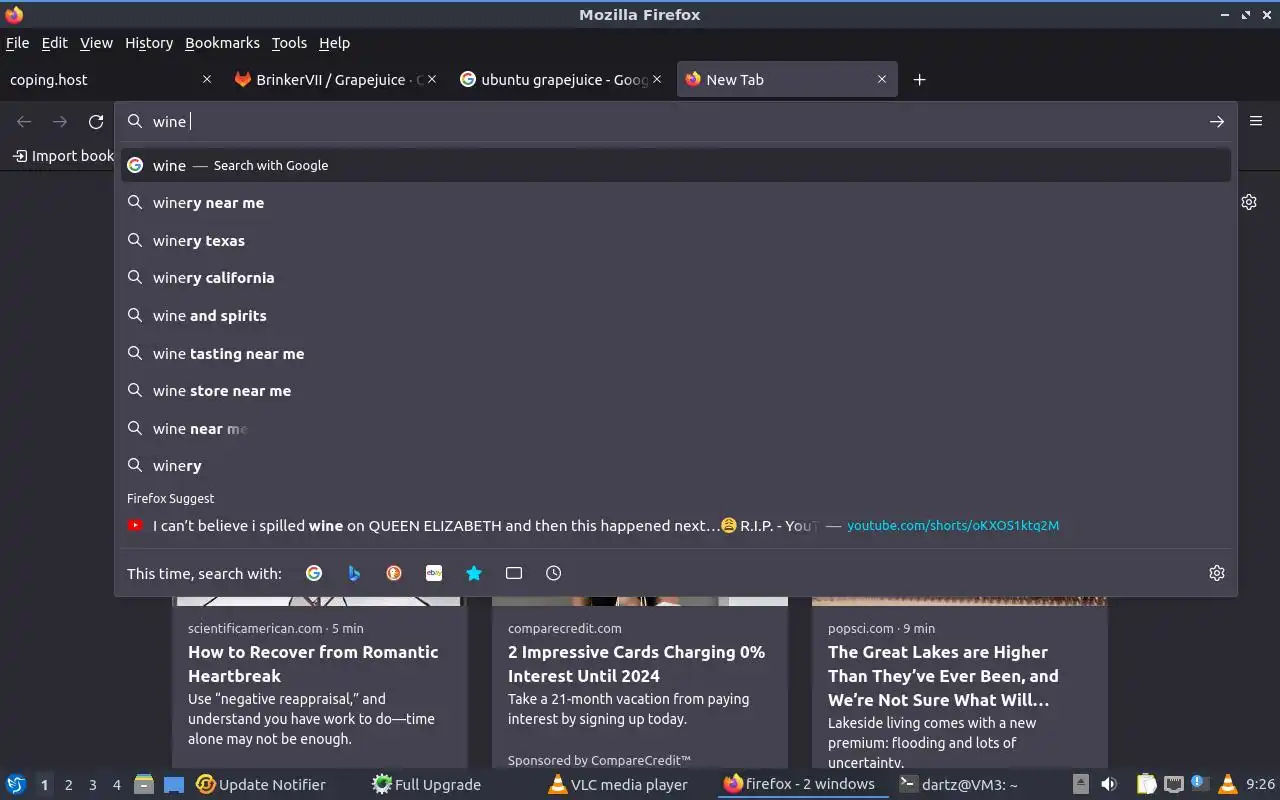Image resolution: width=1280 pixels, height=800 pixels.
Task: Select the 'winery texas' suggestion
Action: pos(676,241)
